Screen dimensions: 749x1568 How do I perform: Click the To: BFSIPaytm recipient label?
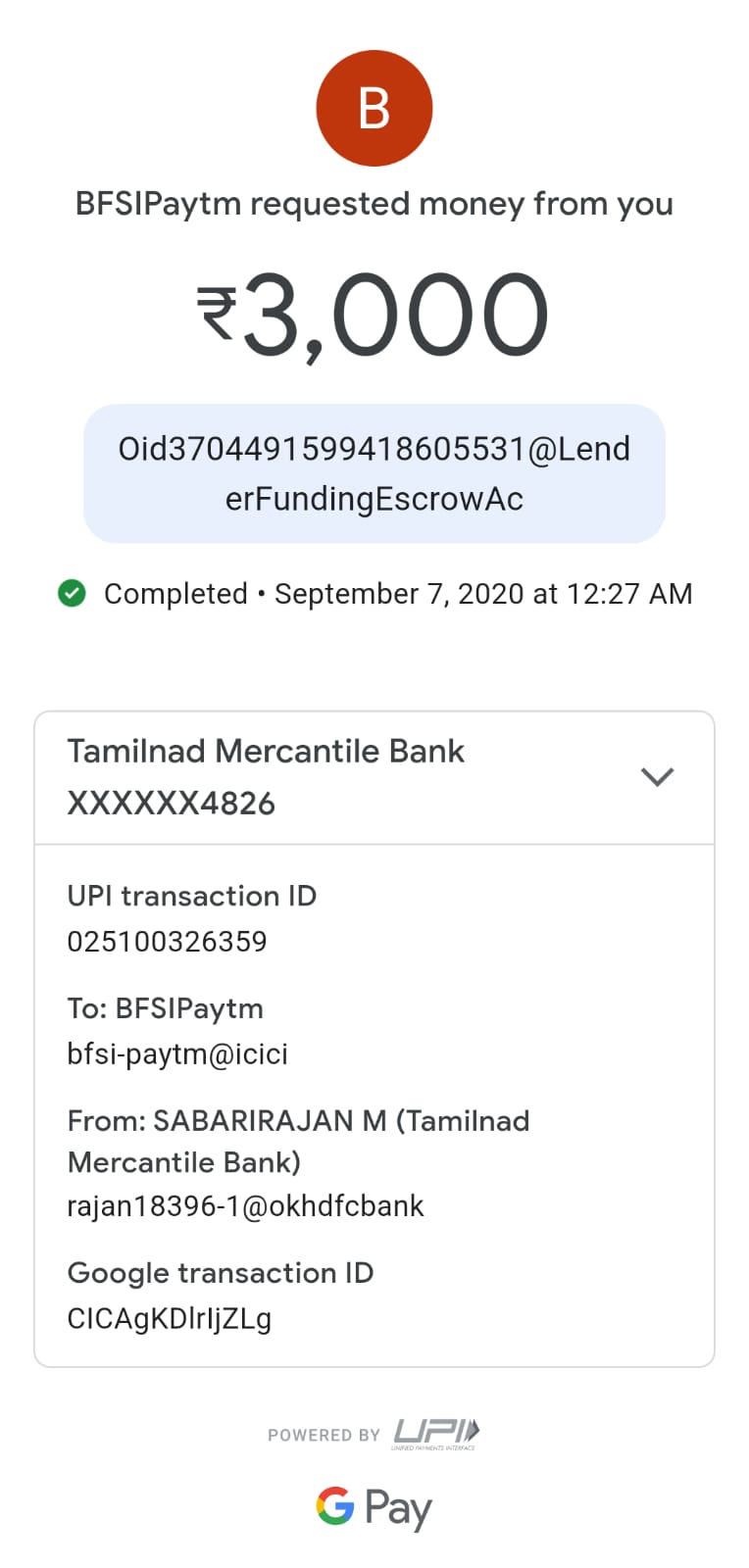(x=165, y=1008)
